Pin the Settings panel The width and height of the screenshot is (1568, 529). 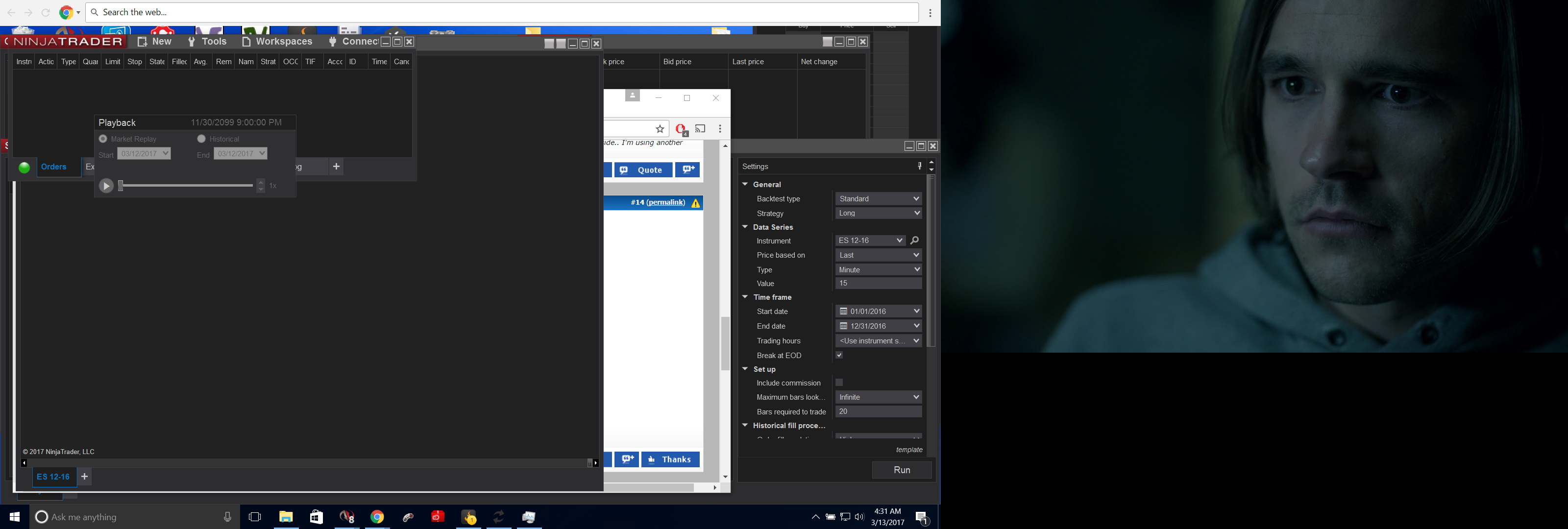[919, 166]
